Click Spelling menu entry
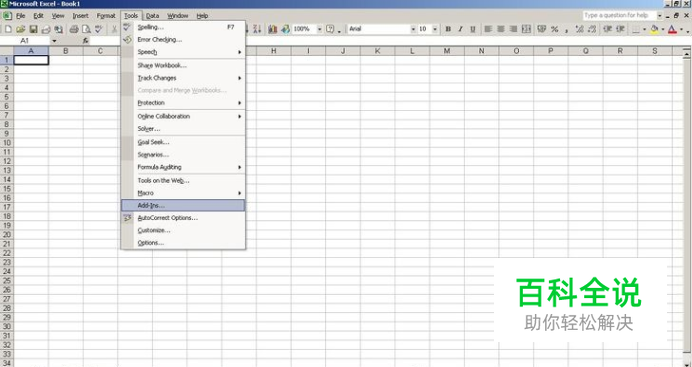Screen dimensions: 692x367 click(183, 27)
